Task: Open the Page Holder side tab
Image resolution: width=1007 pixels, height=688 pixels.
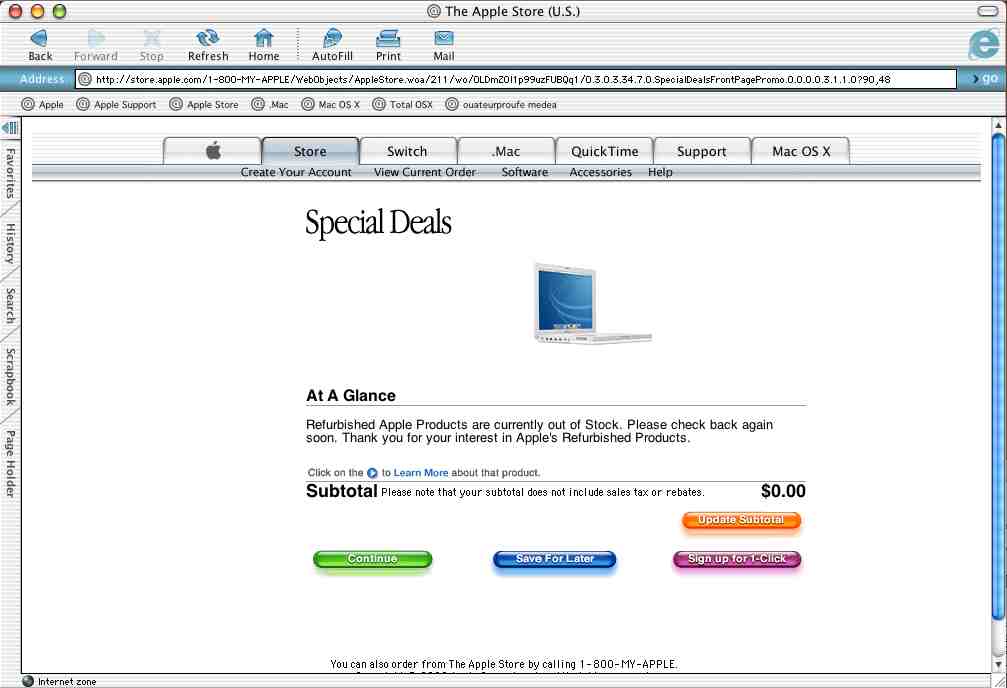Action: 10,463
